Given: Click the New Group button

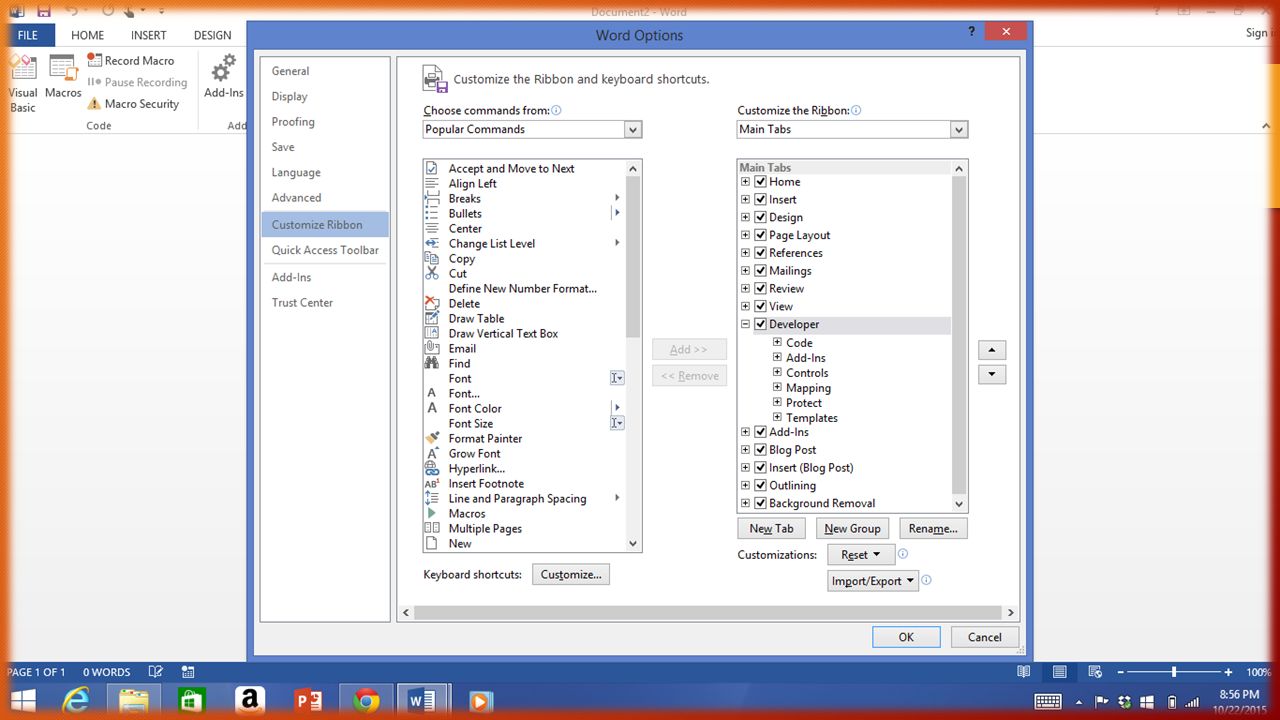Looking at the screenshot, I should click(x=852, y=529).
